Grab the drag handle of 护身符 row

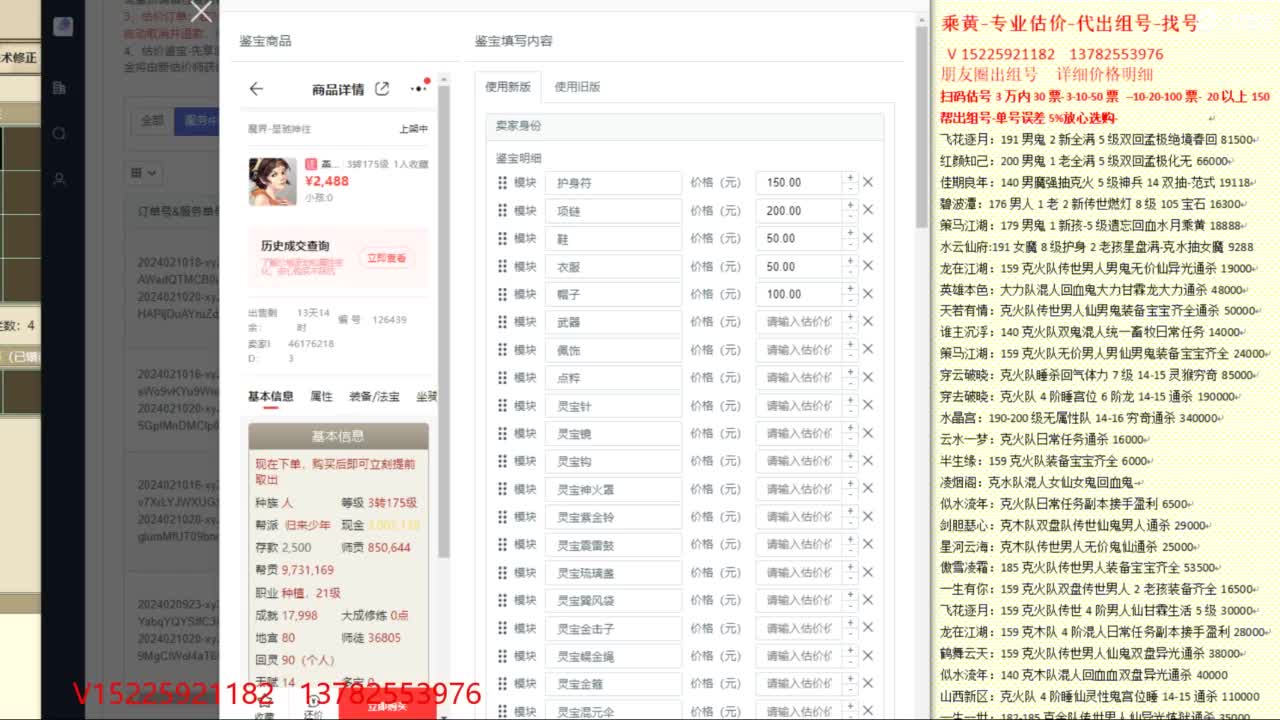pos(502,183)
